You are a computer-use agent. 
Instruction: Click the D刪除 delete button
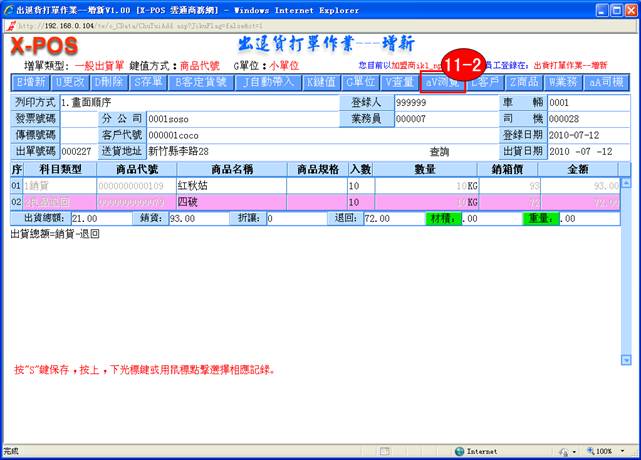pyautogui.click(x=110, y=82)
